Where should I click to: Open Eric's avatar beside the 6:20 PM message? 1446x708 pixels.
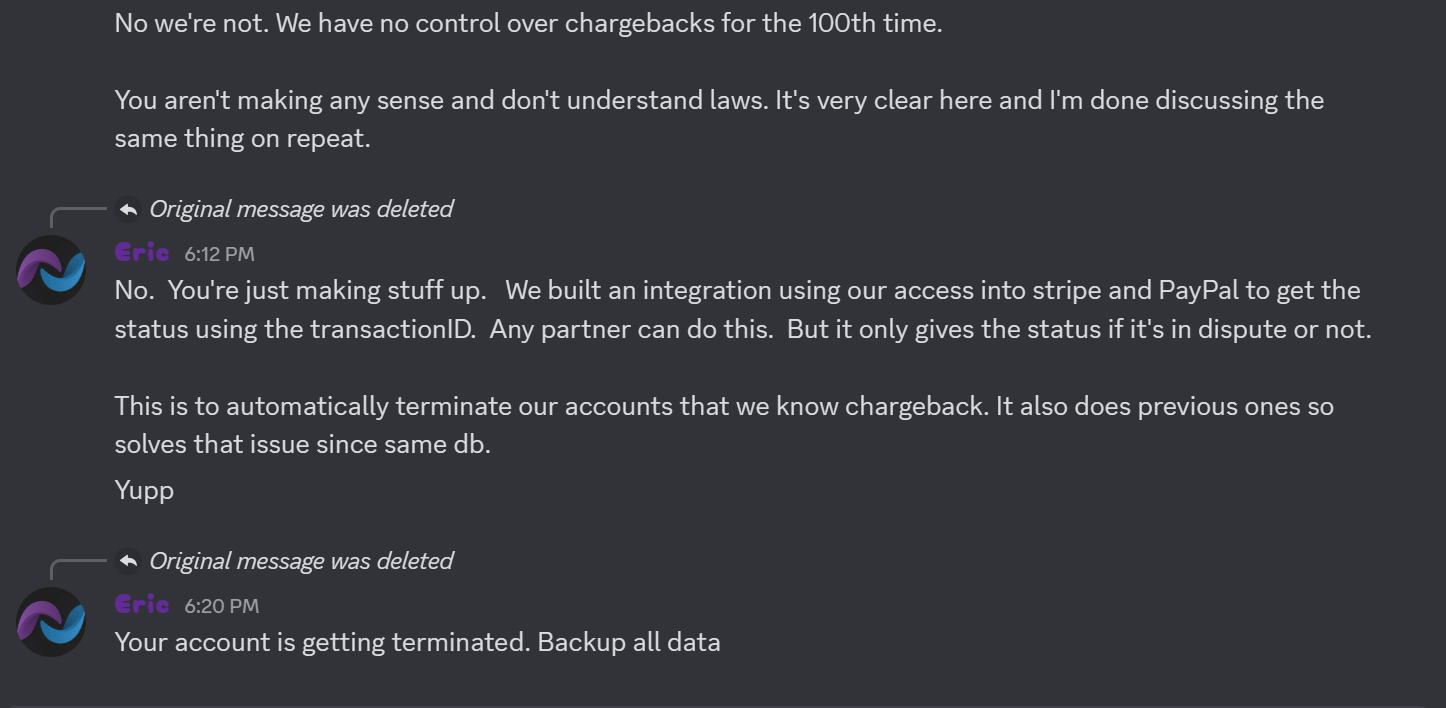click(51, 622)
